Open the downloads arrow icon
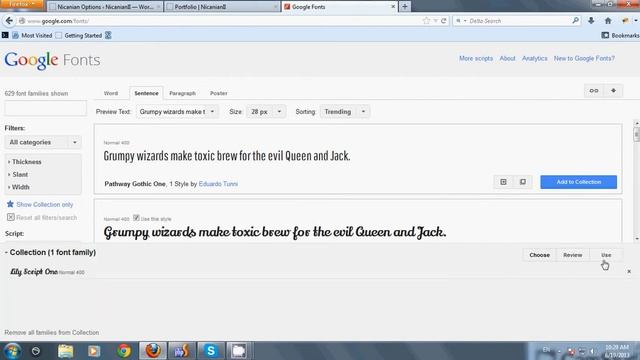Viewport: 640px width, 360px height. [x=591, y=21]
